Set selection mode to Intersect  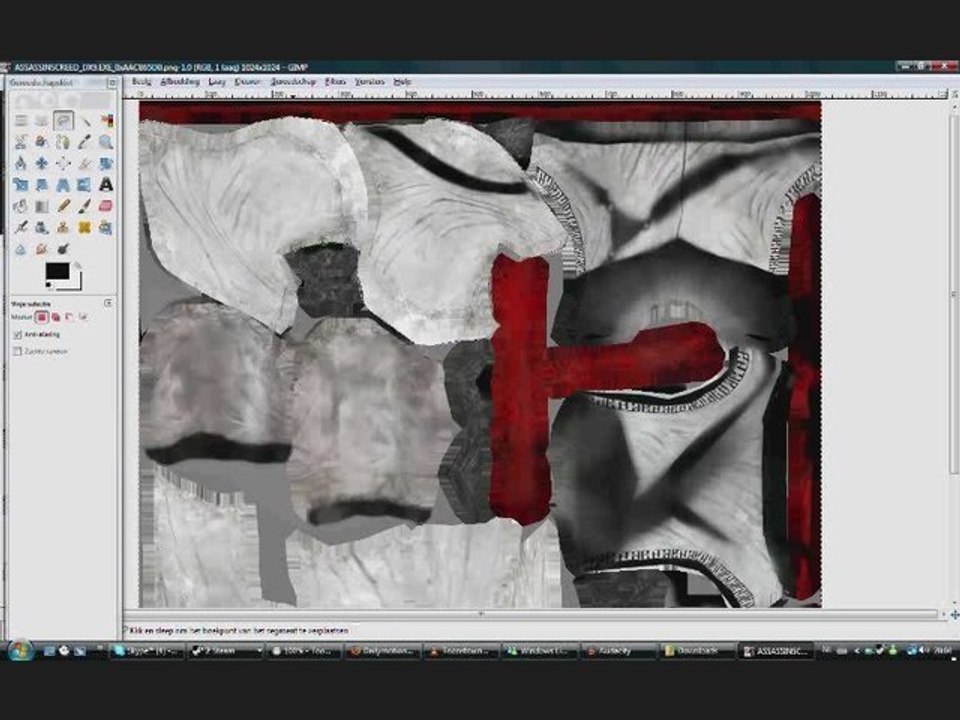pos(83,317)
